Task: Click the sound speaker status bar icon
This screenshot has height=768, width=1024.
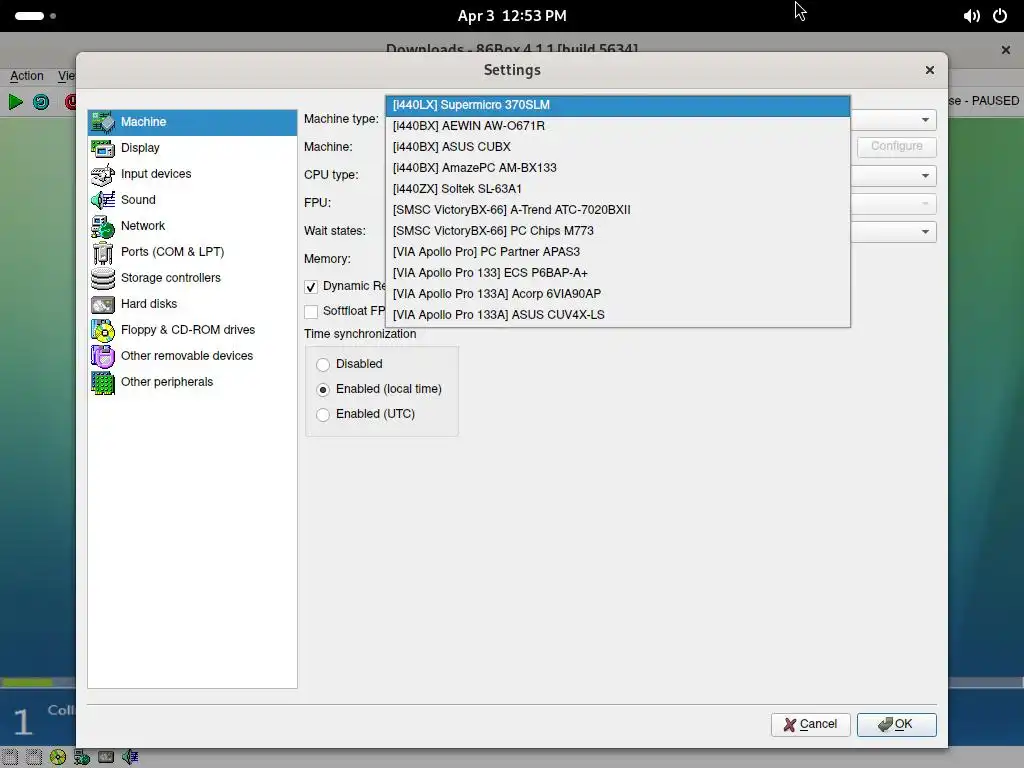Action: pyautogui.click(x=130, y=757)
